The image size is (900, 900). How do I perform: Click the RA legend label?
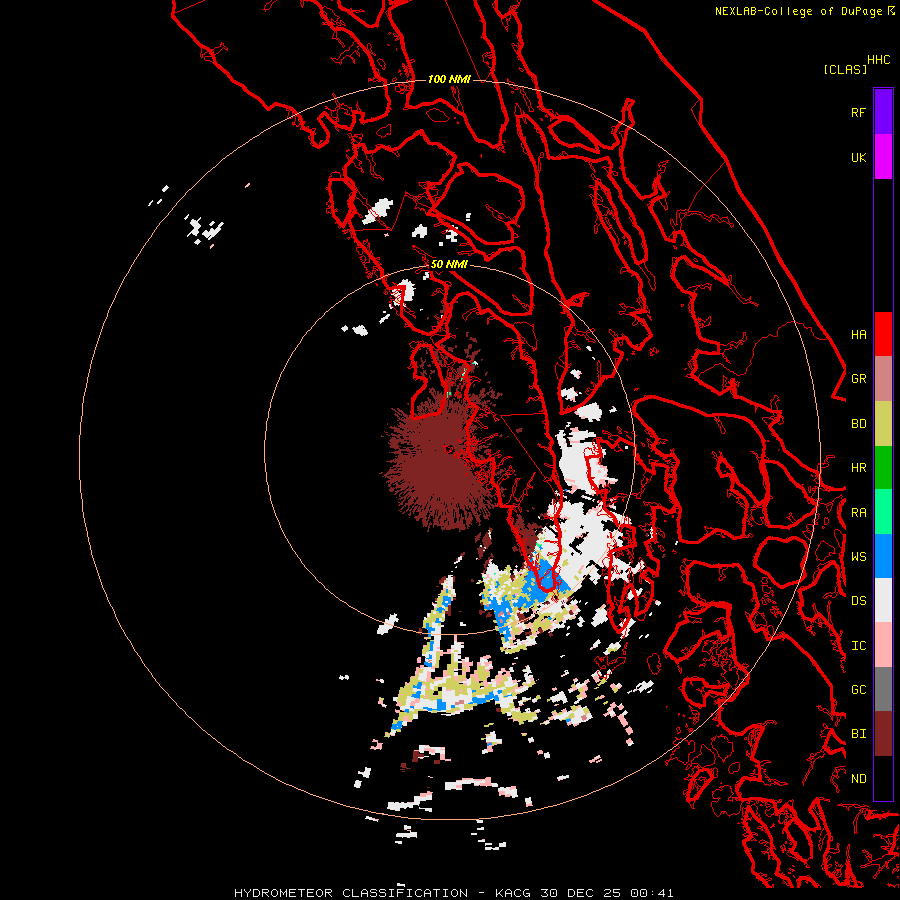click(859, 513)
